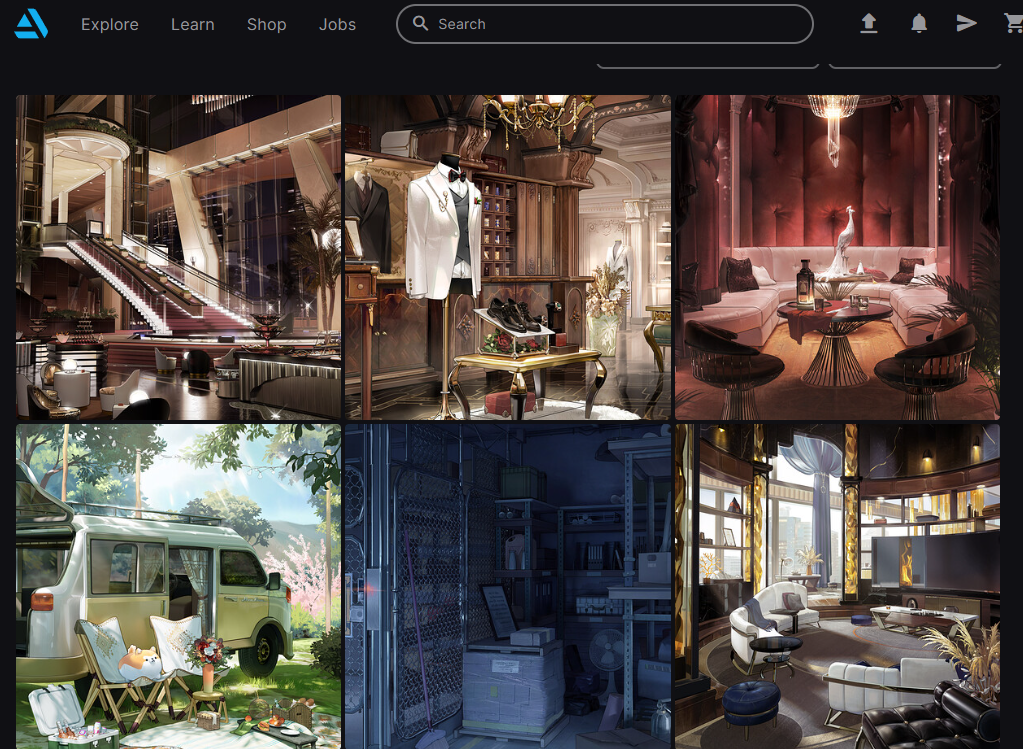Open messages paper plane icon
This screenshot has height=749, width=1023.
pyautogui.click(x=966, y=23)
